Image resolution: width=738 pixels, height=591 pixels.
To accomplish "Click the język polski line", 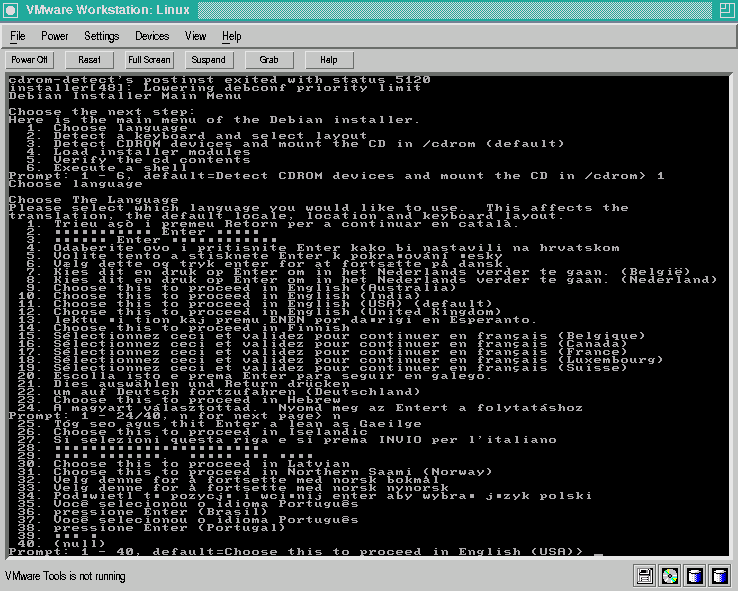I will tap(305, 495).
